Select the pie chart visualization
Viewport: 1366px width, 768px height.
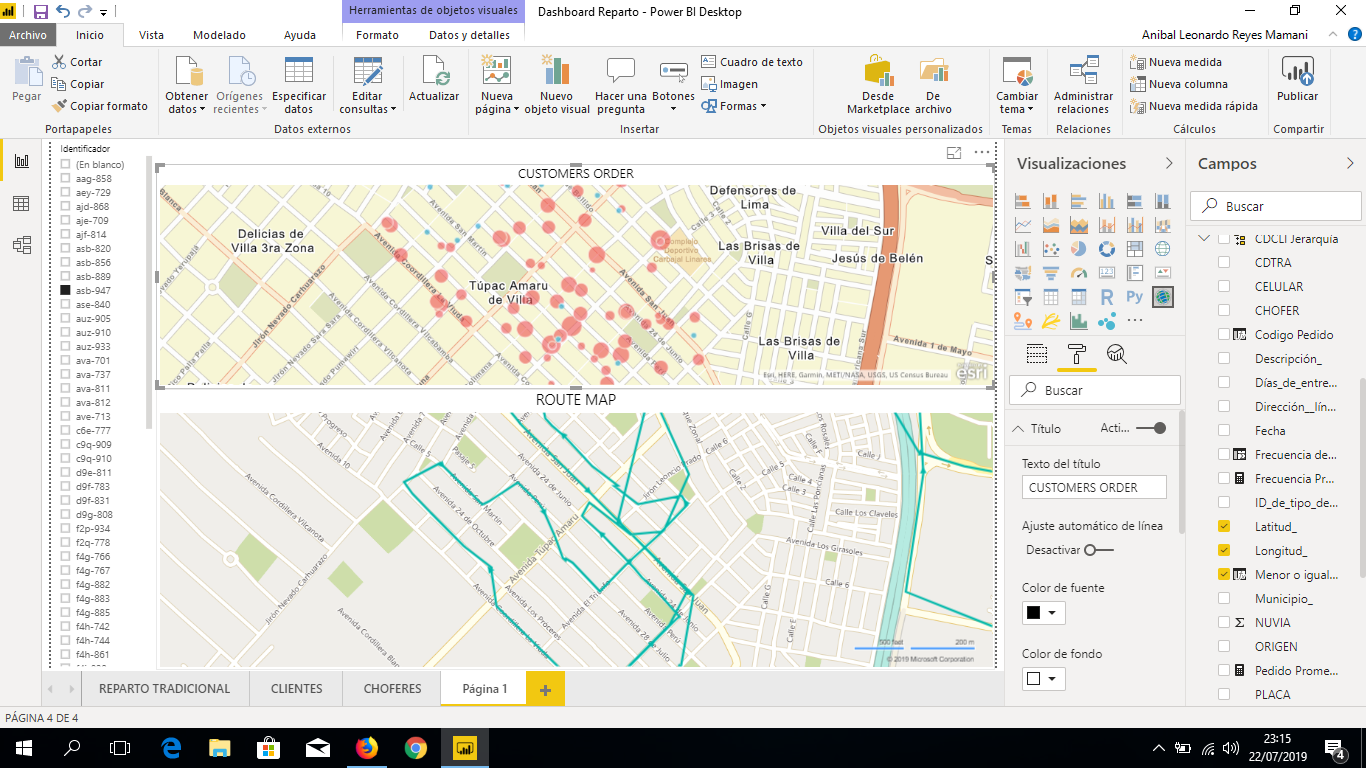point(1078,249)
